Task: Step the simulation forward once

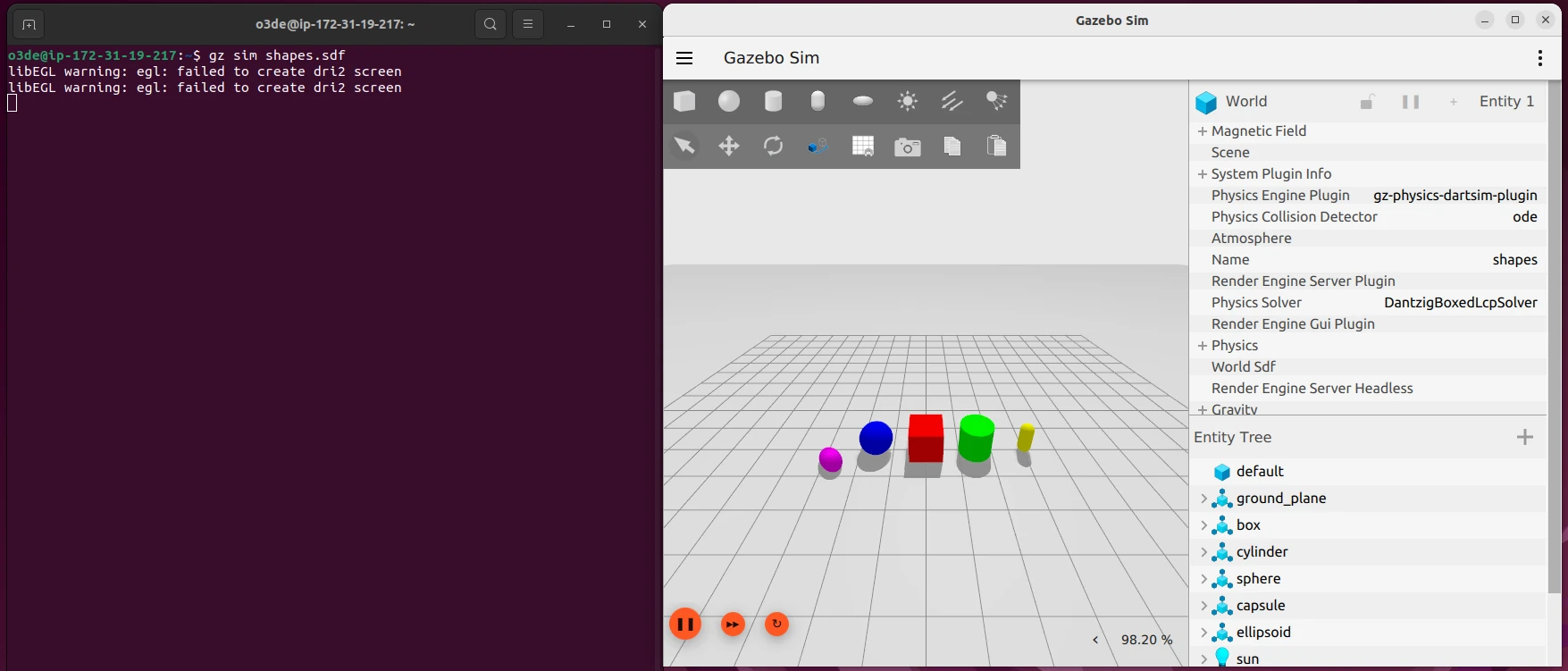Action: 733,625
